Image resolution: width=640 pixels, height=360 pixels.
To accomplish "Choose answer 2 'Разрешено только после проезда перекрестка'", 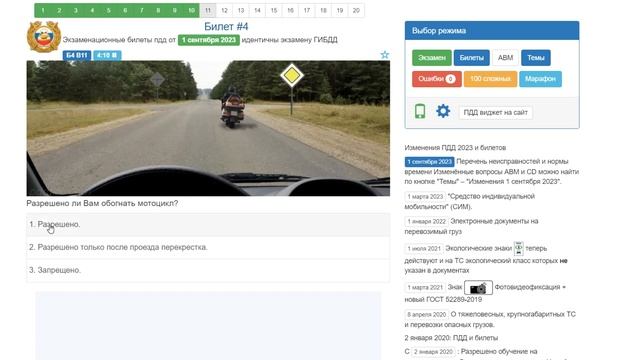I will point(208,247).
